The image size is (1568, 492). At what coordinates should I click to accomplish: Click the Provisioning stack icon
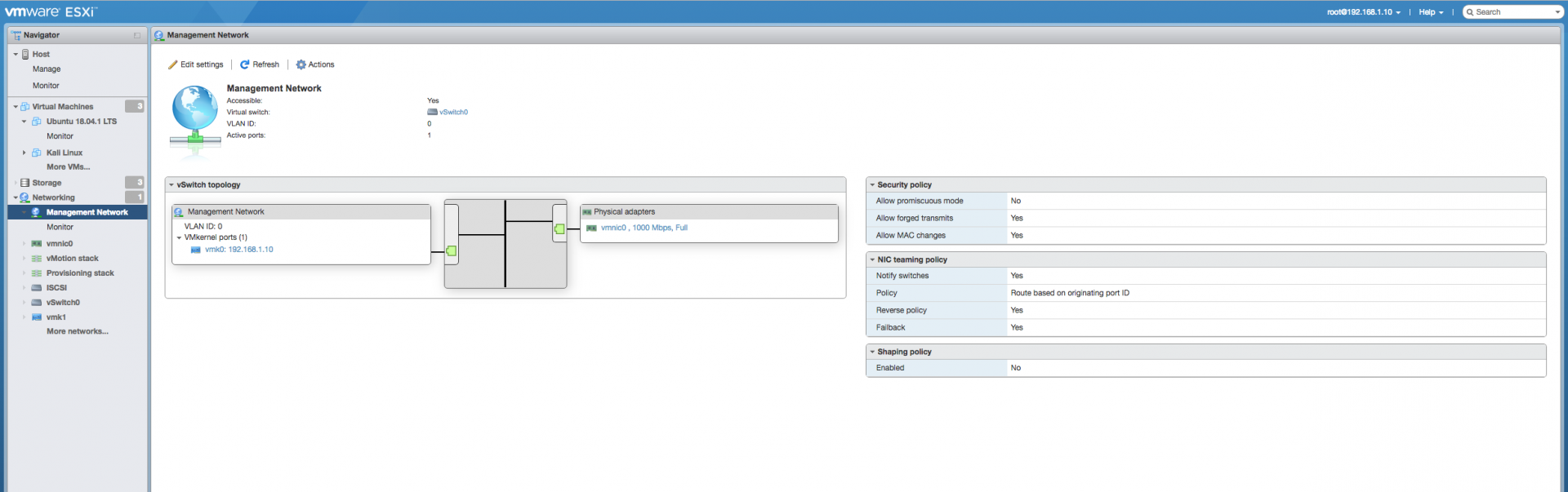pos(37,273)
